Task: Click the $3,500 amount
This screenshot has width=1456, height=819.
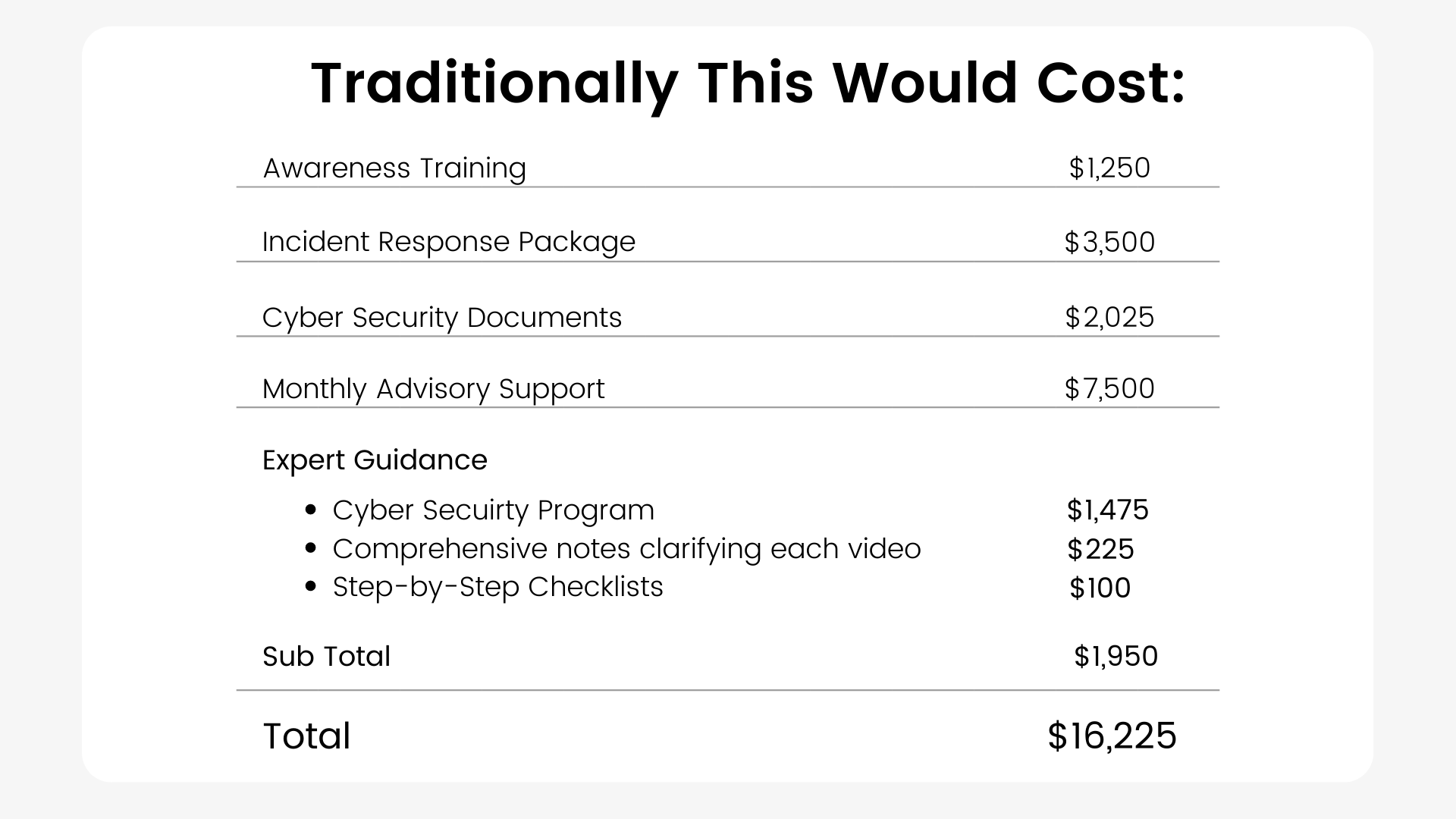Action: click(1109, 243)
